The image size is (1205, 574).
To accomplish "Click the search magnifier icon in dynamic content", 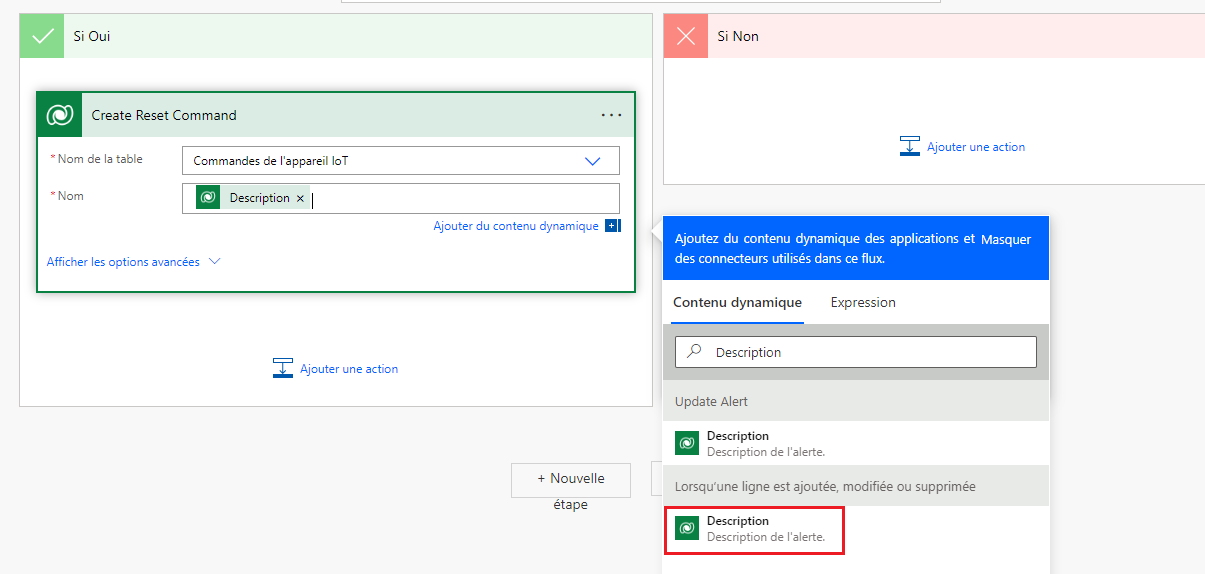I will [x=694, y=352].
